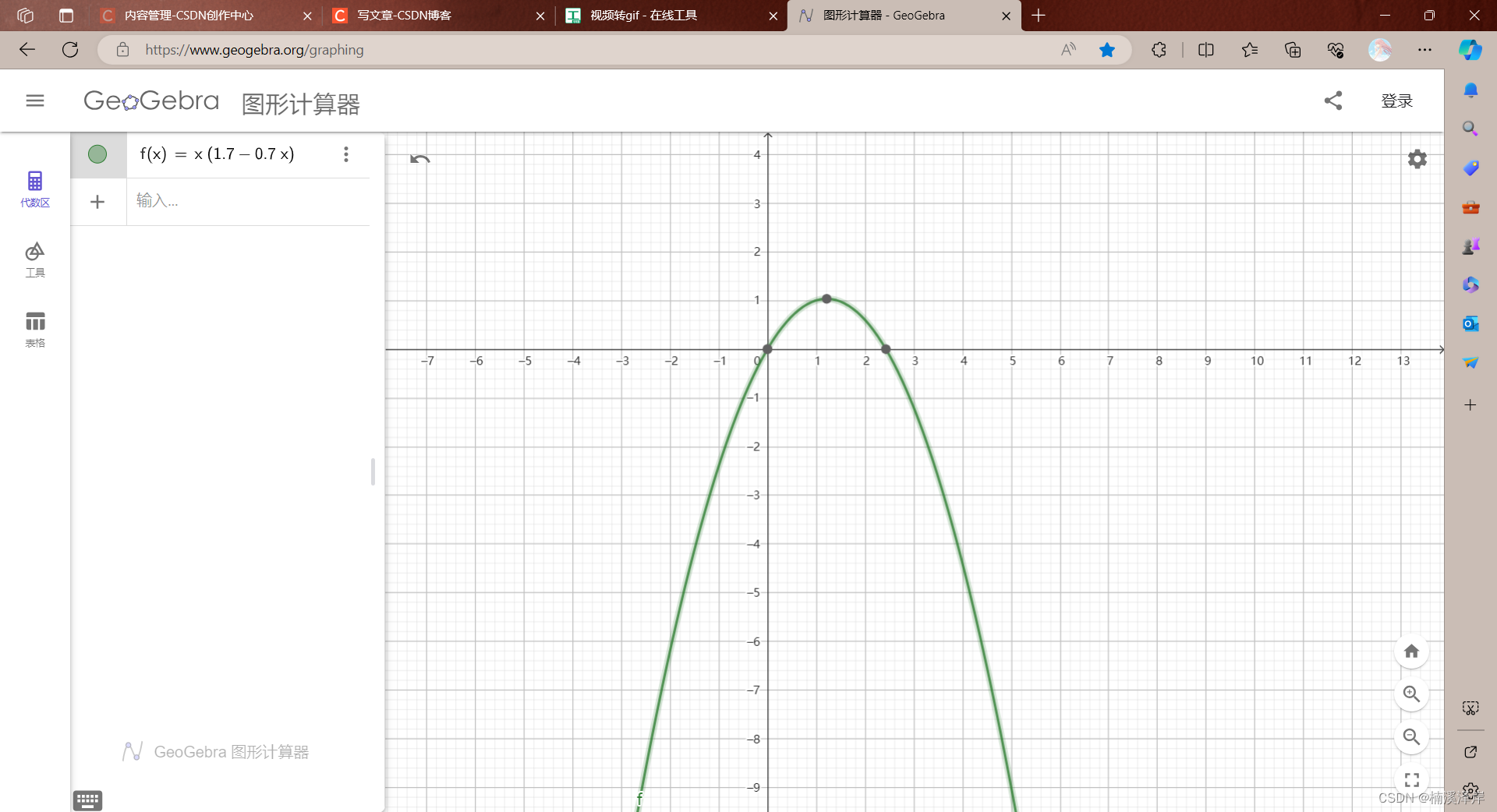1497x812 pixels.
Task: Toggle Read aloud in the address bar
Action: click(x=1068, y=50)
